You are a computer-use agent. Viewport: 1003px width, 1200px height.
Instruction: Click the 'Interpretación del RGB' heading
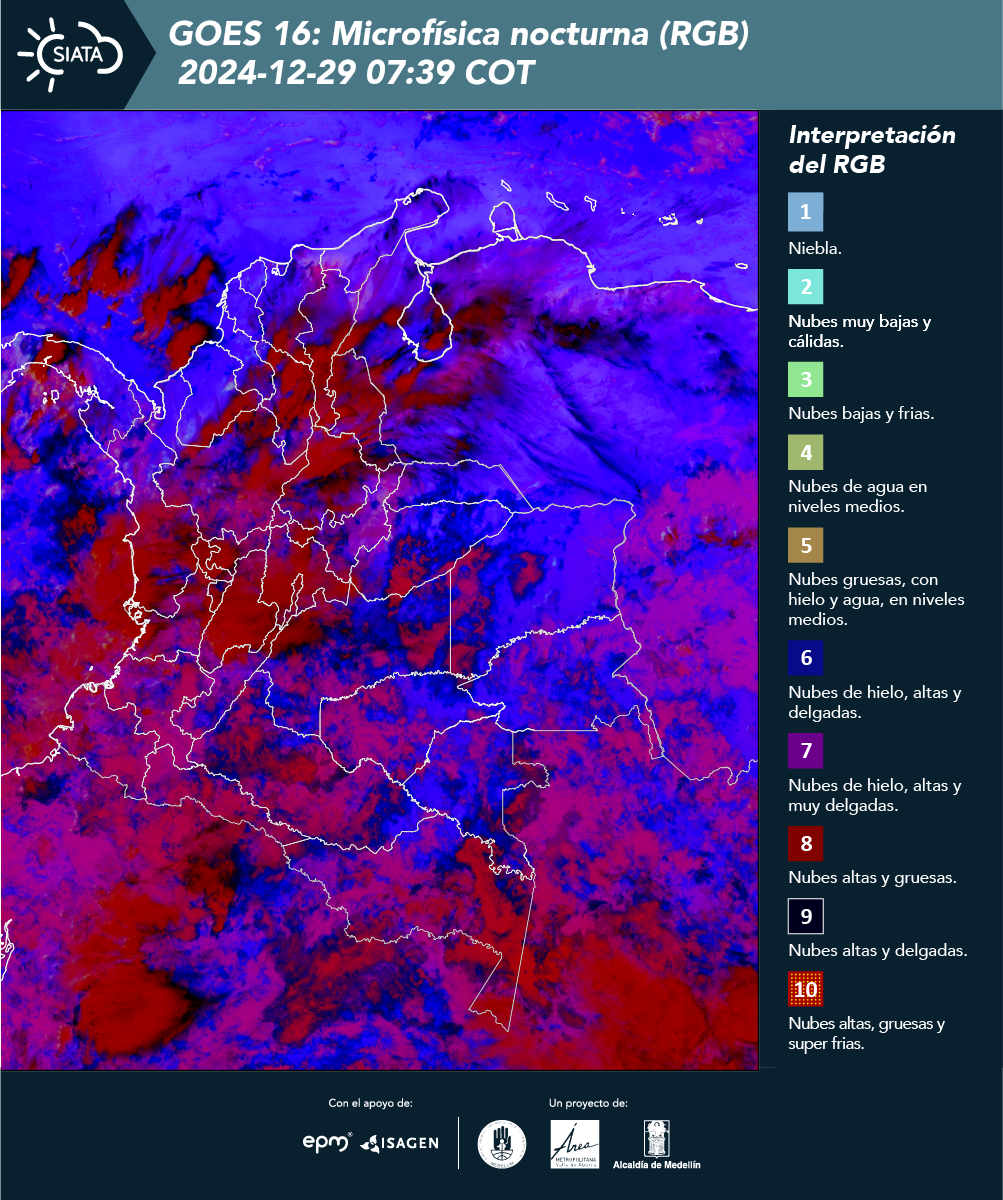tap(872, 150)
